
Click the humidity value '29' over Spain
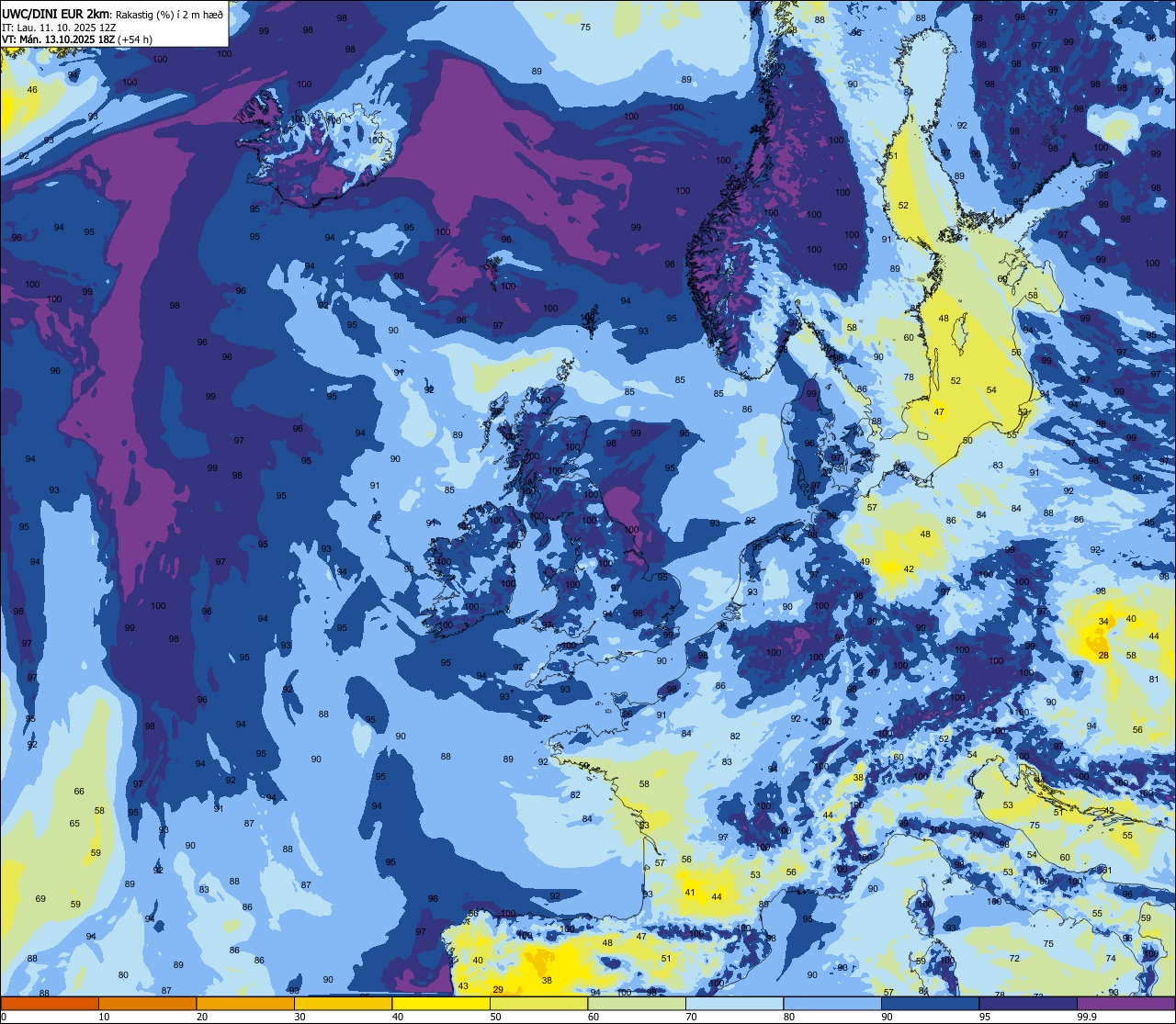tap(498, 989)
